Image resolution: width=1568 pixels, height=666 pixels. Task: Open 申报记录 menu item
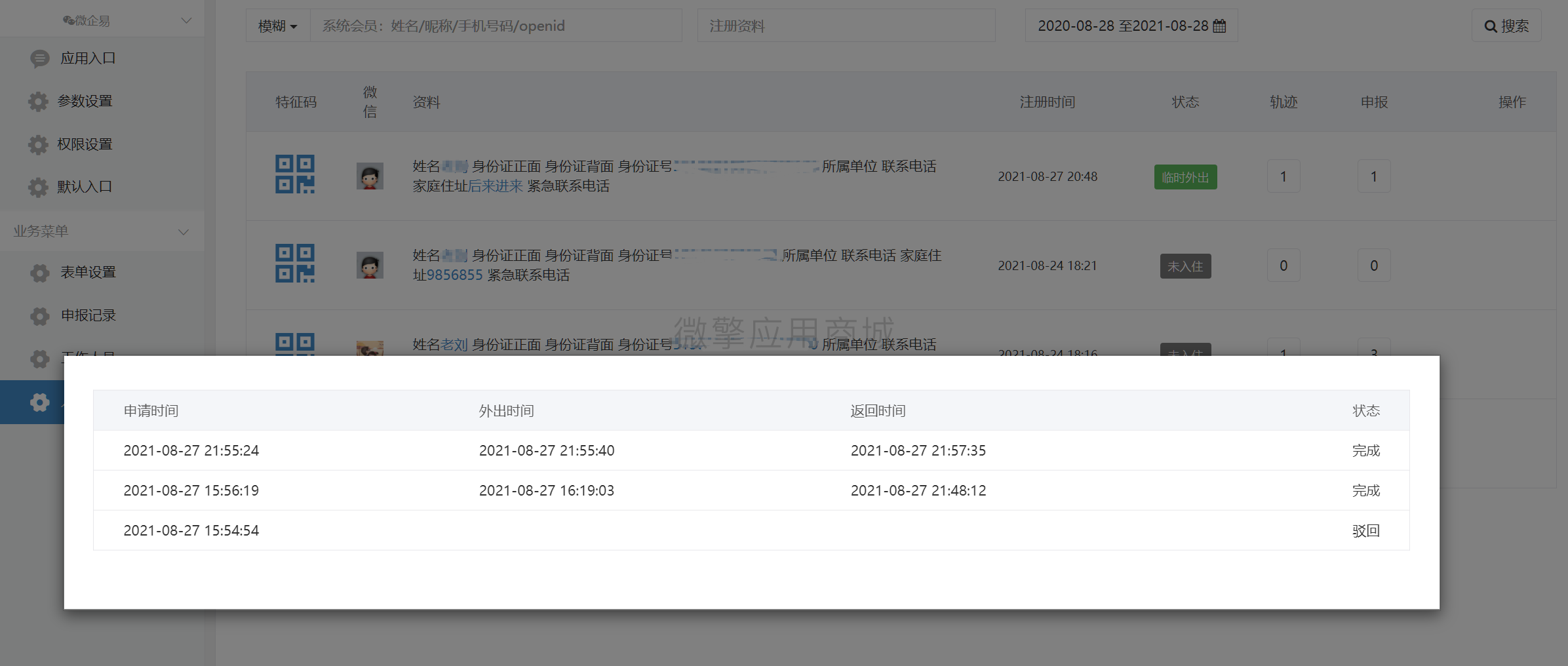coord(88,315)
